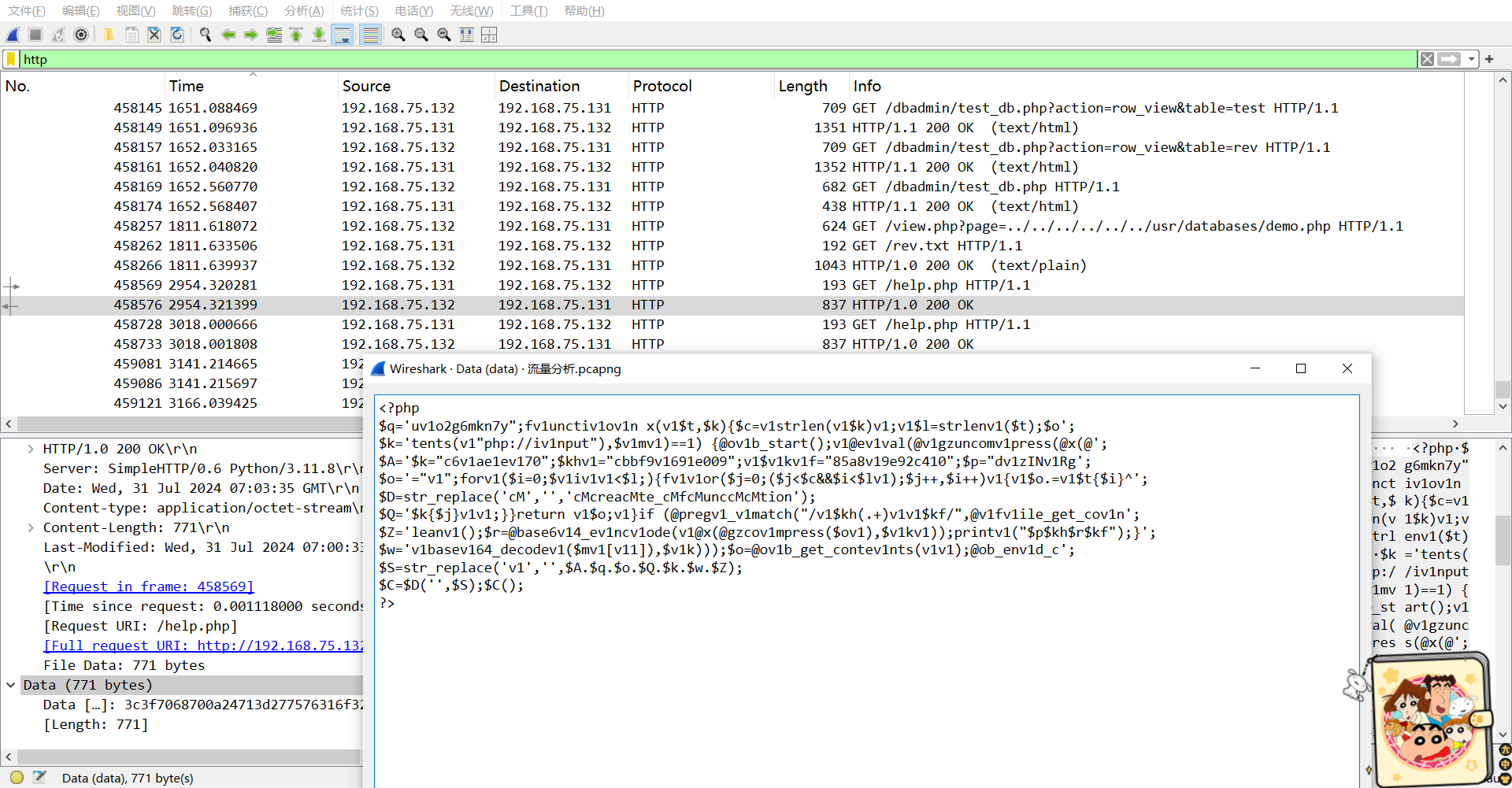Toggle auto-scroll during live capture
The width and height of the screenshot is (1512, 788).
[343, 35]
